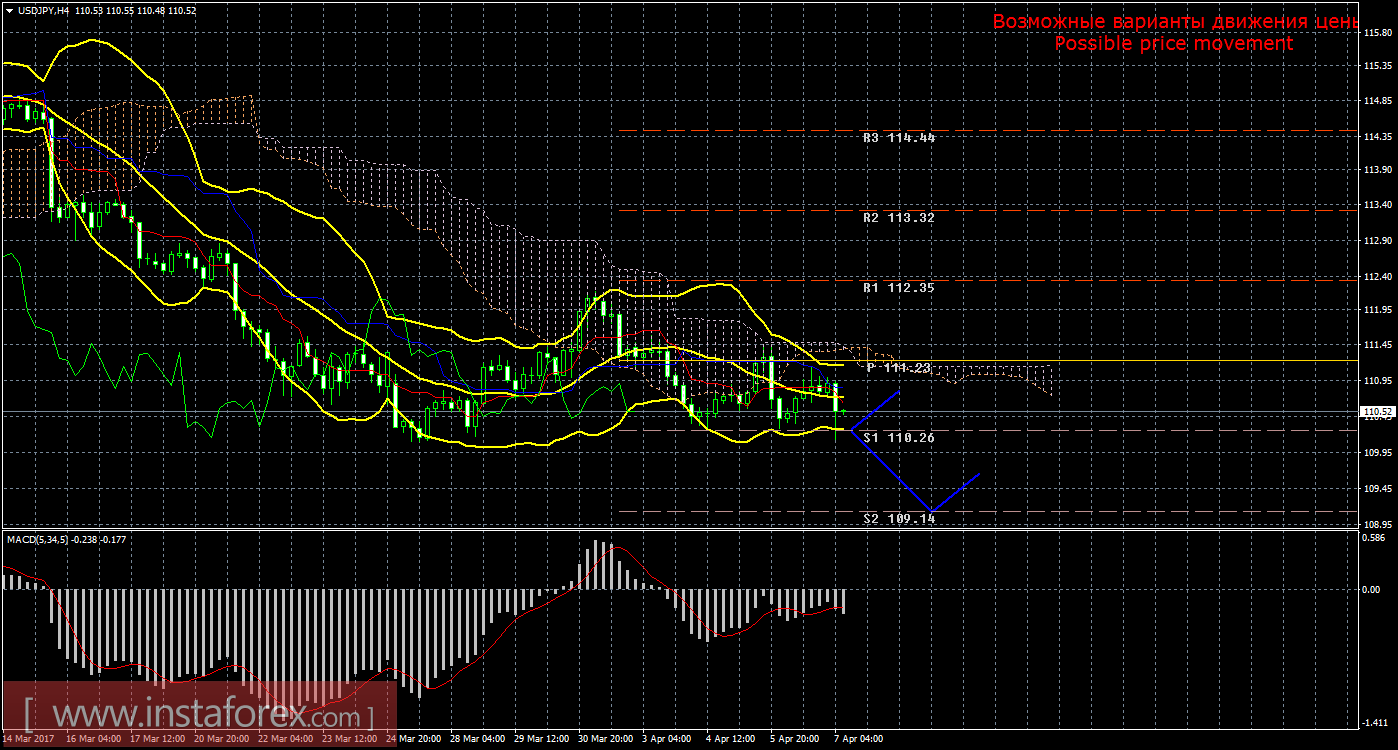Click the S1 110.26 support label

point(898,438)
